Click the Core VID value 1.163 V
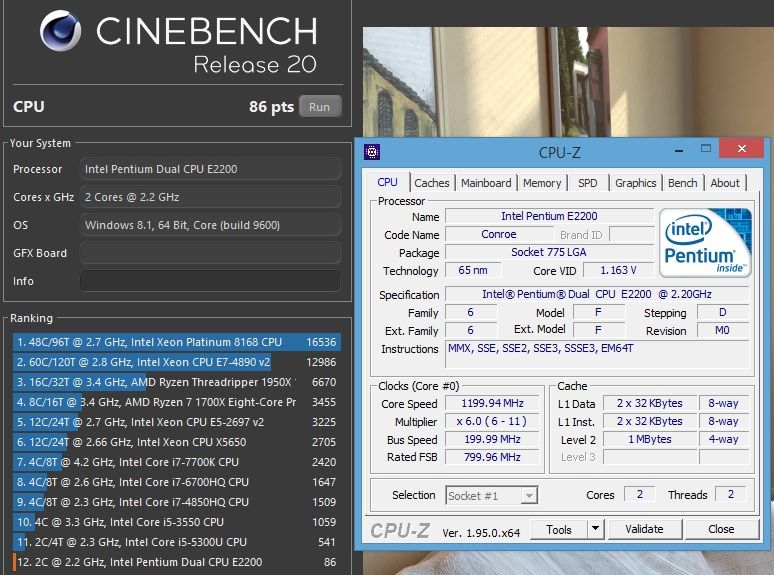The image size is (774, 575). point(618,270)
